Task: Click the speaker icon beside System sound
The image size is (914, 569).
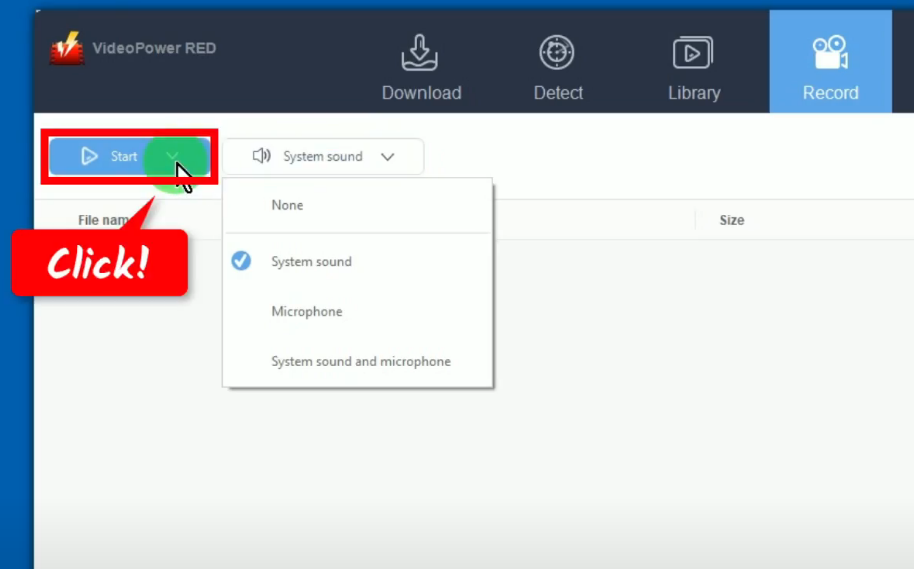Action: tap(262, 156)
